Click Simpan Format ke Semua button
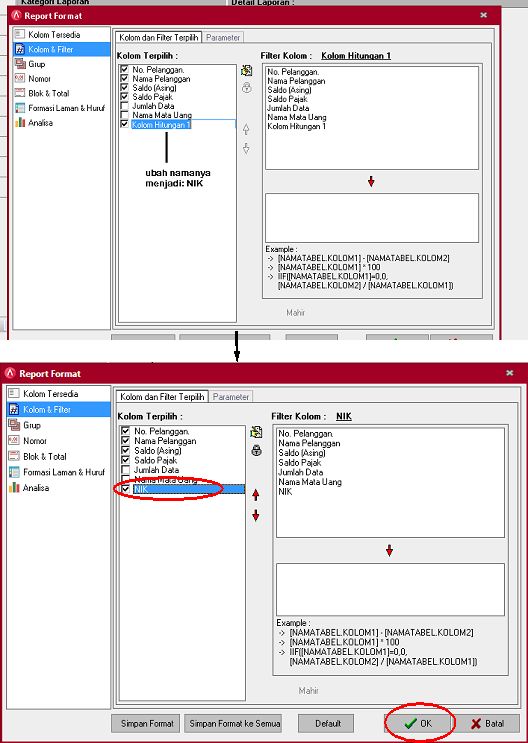The height and width of the screenshot is (743, 528). [234, 724]
